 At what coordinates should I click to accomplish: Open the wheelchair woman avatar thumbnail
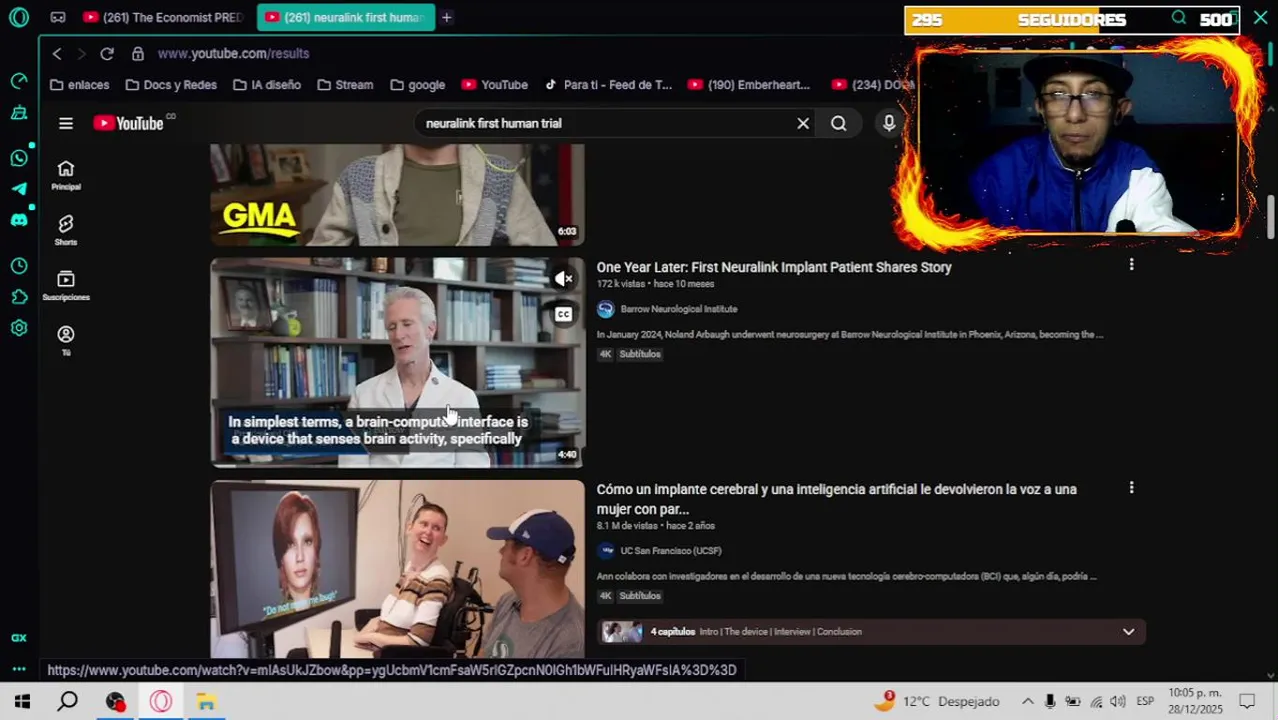tap(397, 569)
